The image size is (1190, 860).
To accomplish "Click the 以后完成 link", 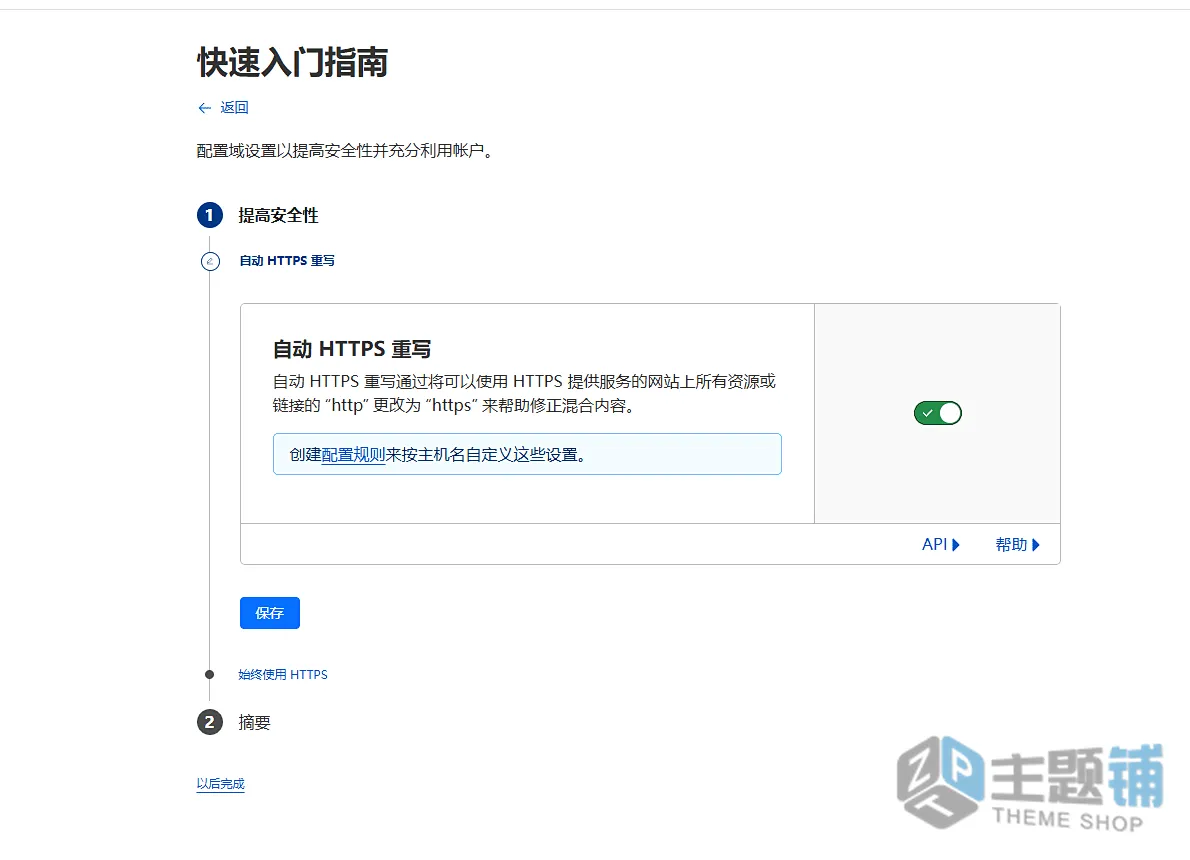I will pos(220,783).
